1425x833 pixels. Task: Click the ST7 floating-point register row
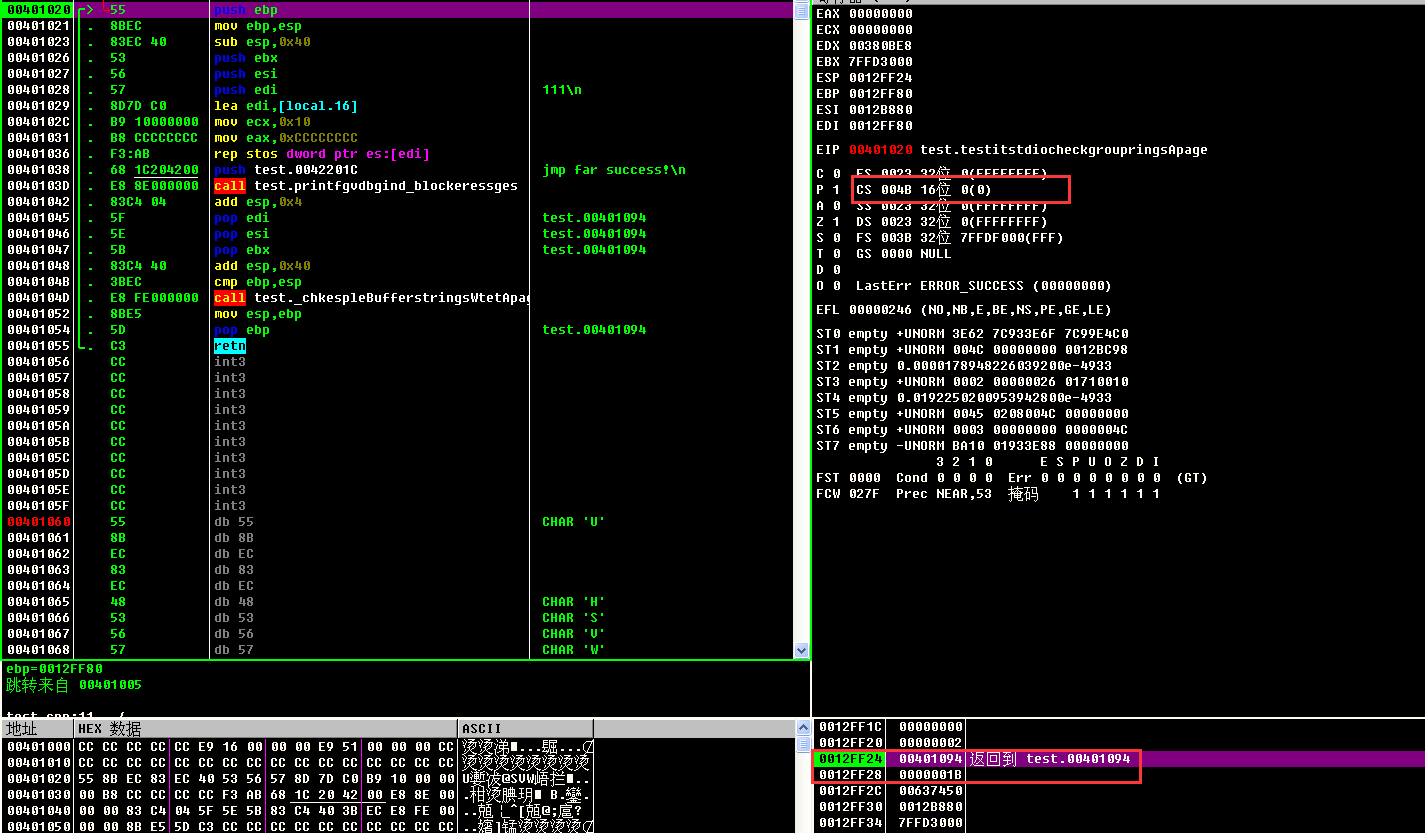click(972, 446)
